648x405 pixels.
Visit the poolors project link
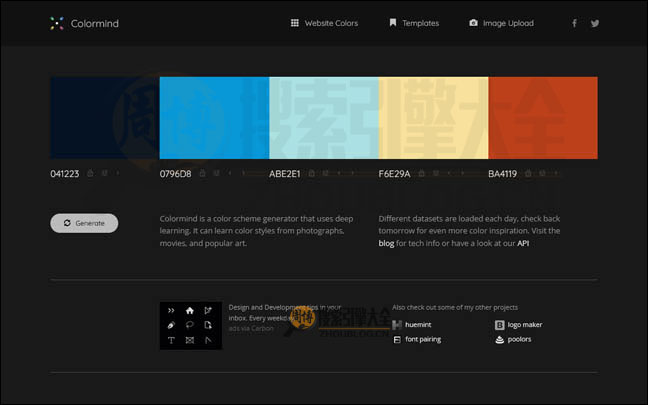(519, 339)
